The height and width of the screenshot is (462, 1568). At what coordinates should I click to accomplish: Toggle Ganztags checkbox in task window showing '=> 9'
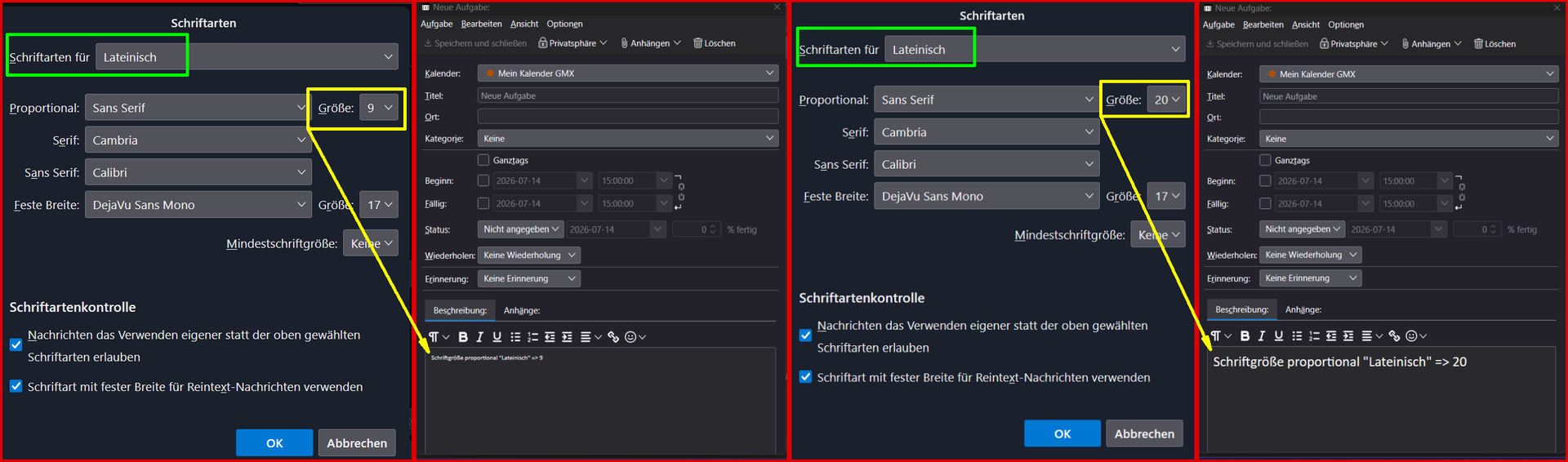point(483,160)
